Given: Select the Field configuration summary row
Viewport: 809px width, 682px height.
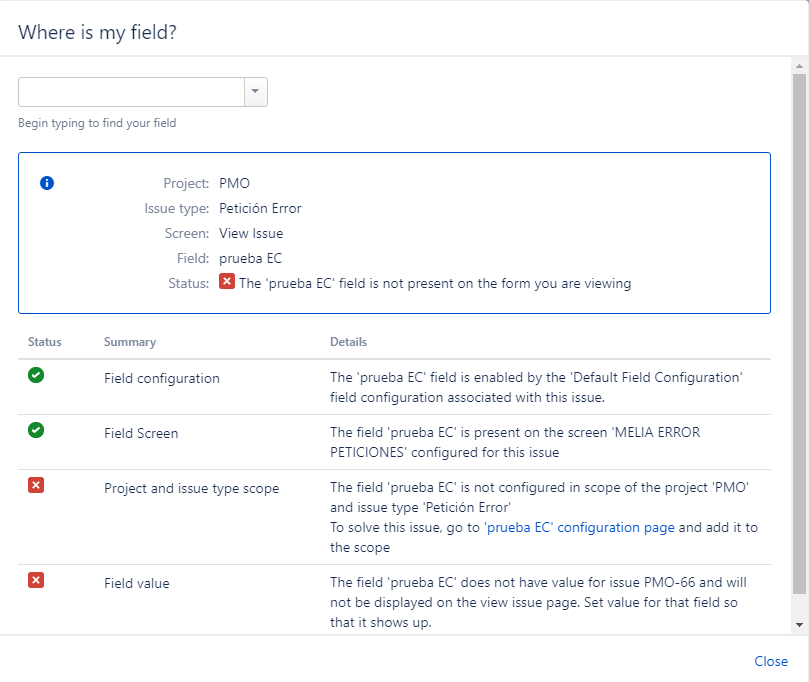Looking at the screenshot, I should (x=162, y=379).
